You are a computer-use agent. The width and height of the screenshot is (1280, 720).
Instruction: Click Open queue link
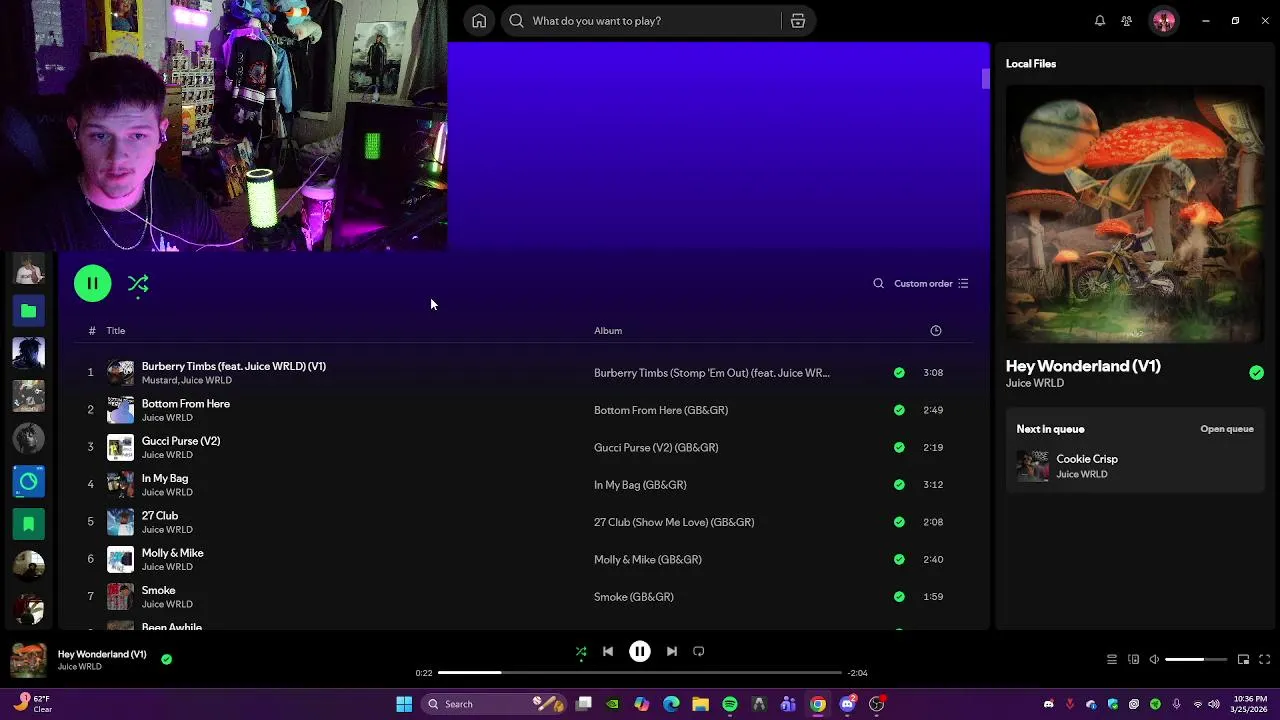pyautogui.click(x=1227, y=429)
